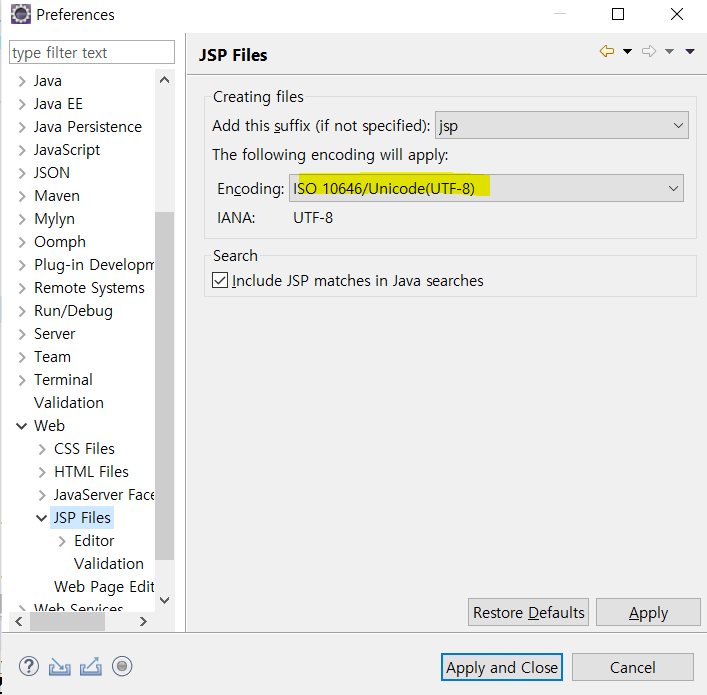Click tree scroll down arrow
The image size is (707, 695).
click(x=165, y=600)
